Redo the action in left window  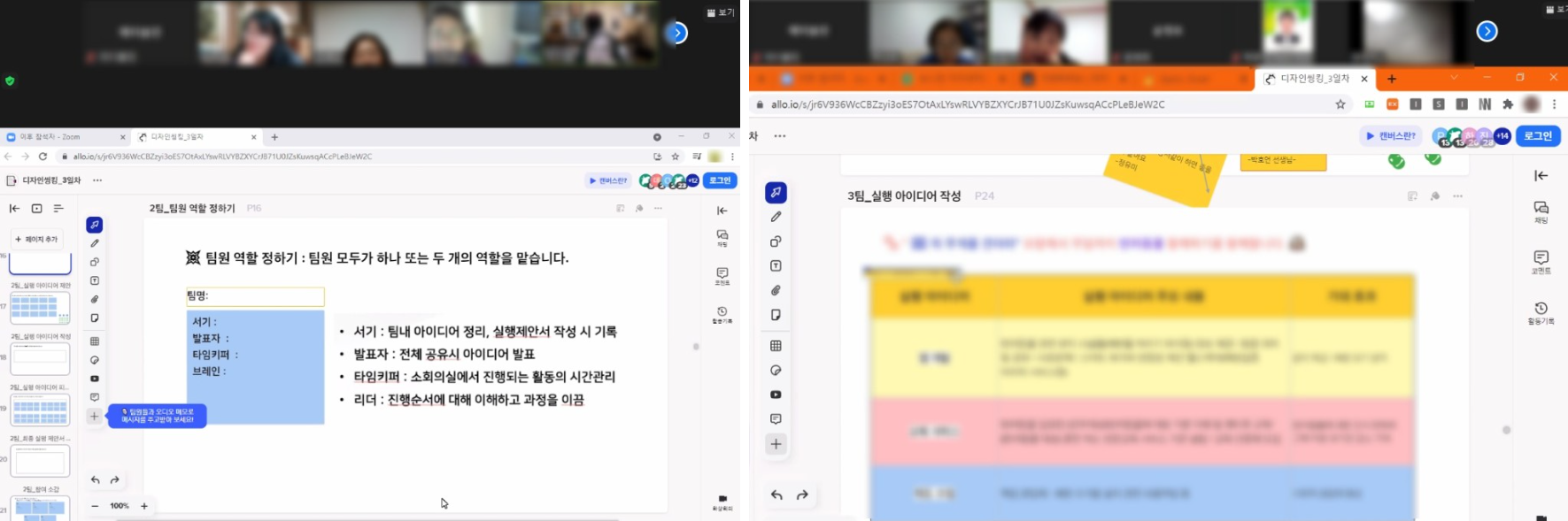click(x=115, y=480)
